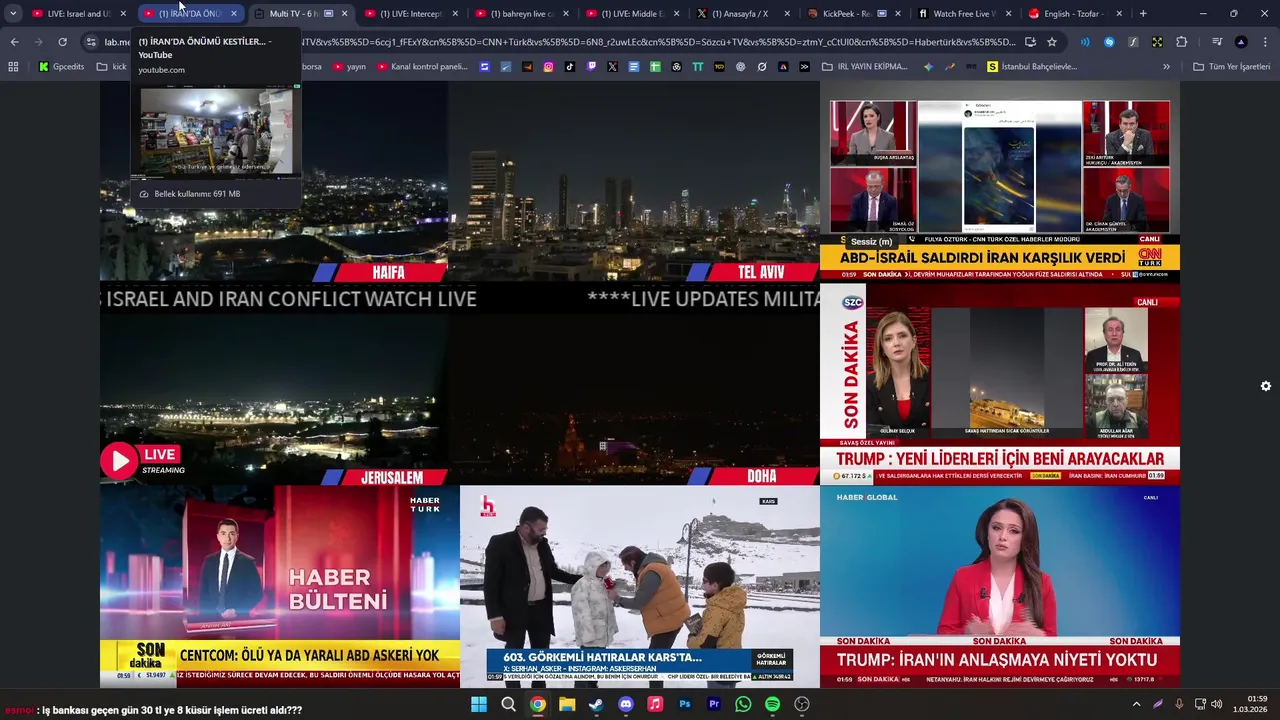The image size is (1280, 720).
Task: Click the CNN Türk stream tile
Action: (x=1000, y=182)
